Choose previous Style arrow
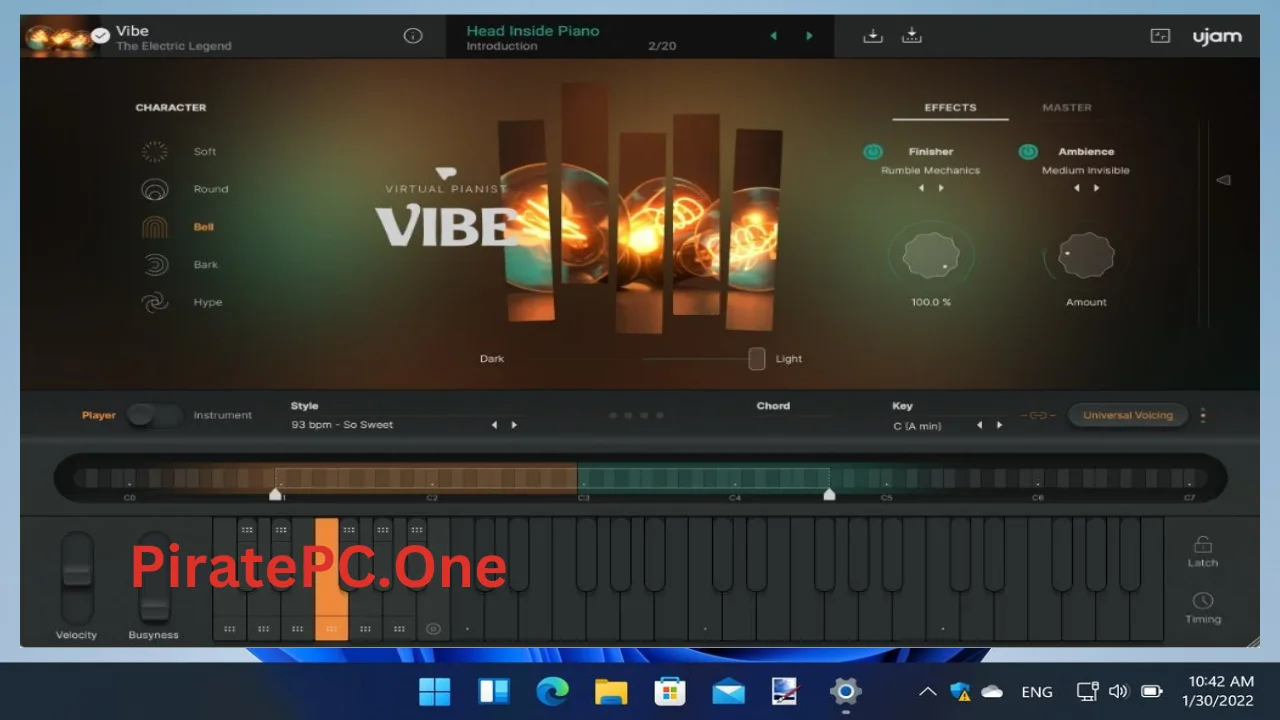Viewport: 1280px width, 720px height. pos(494,425)
